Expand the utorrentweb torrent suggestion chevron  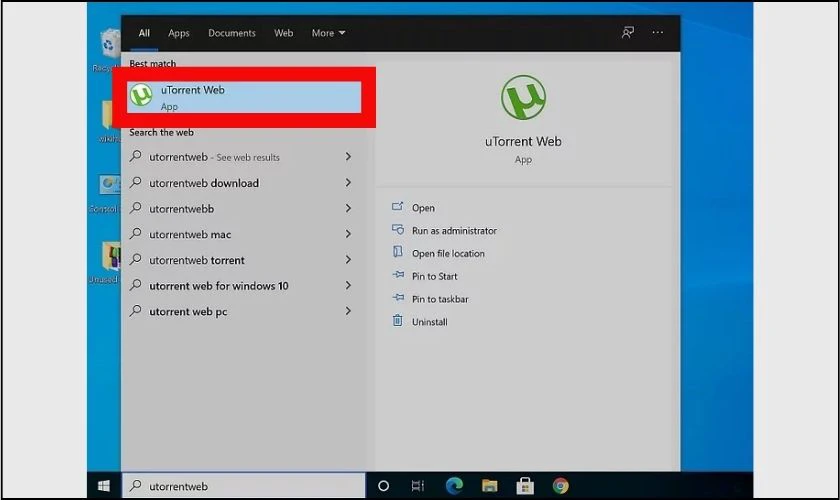tap(348, 259)
